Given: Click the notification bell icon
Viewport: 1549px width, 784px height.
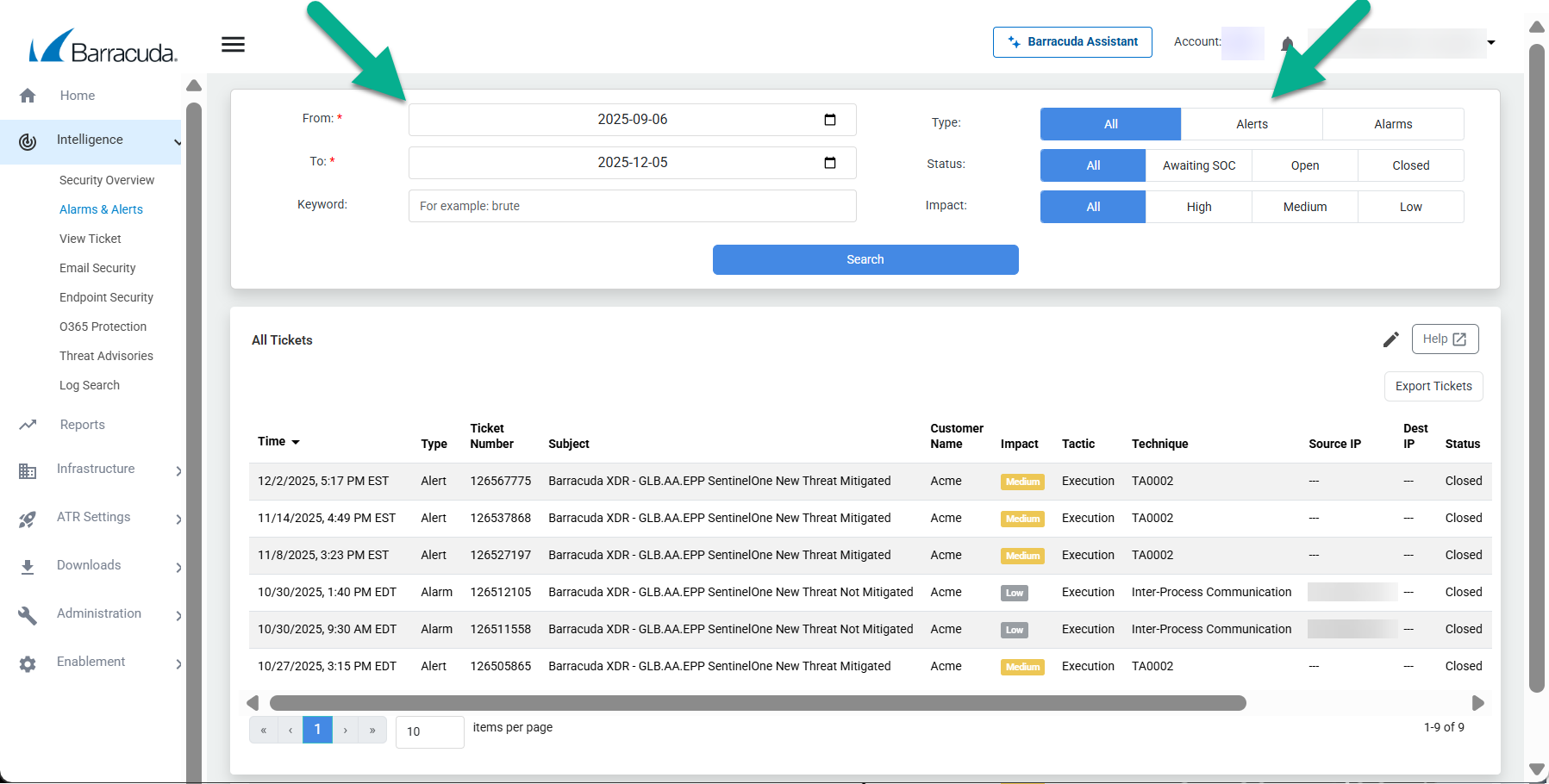Looking at the screenshot, I should (1287, 44).
